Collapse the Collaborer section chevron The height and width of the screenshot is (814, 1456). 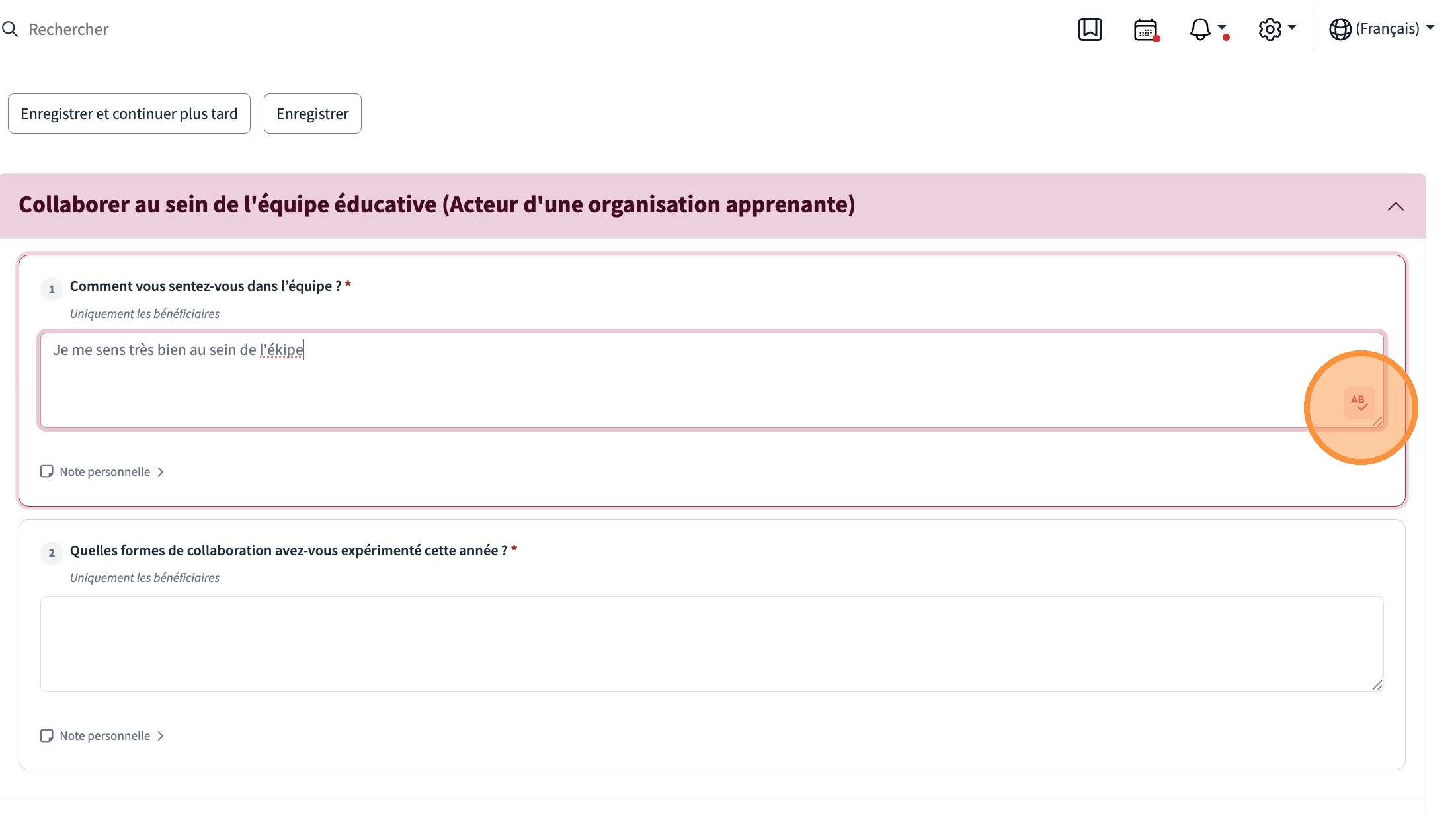(x=1395, y=206)
